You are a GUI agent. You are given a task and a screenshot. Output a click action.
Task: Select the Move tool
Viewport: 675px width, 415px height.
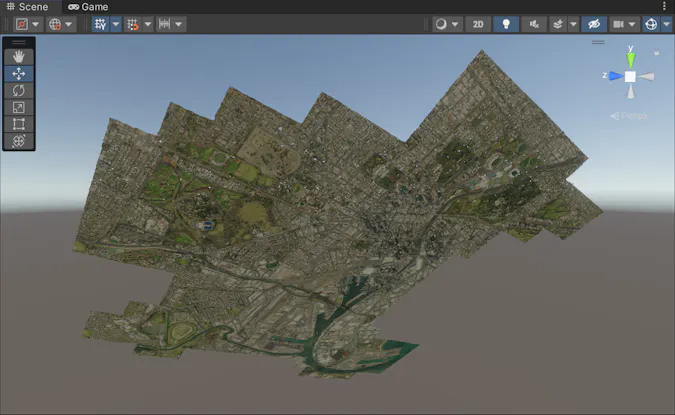[19, 74]
